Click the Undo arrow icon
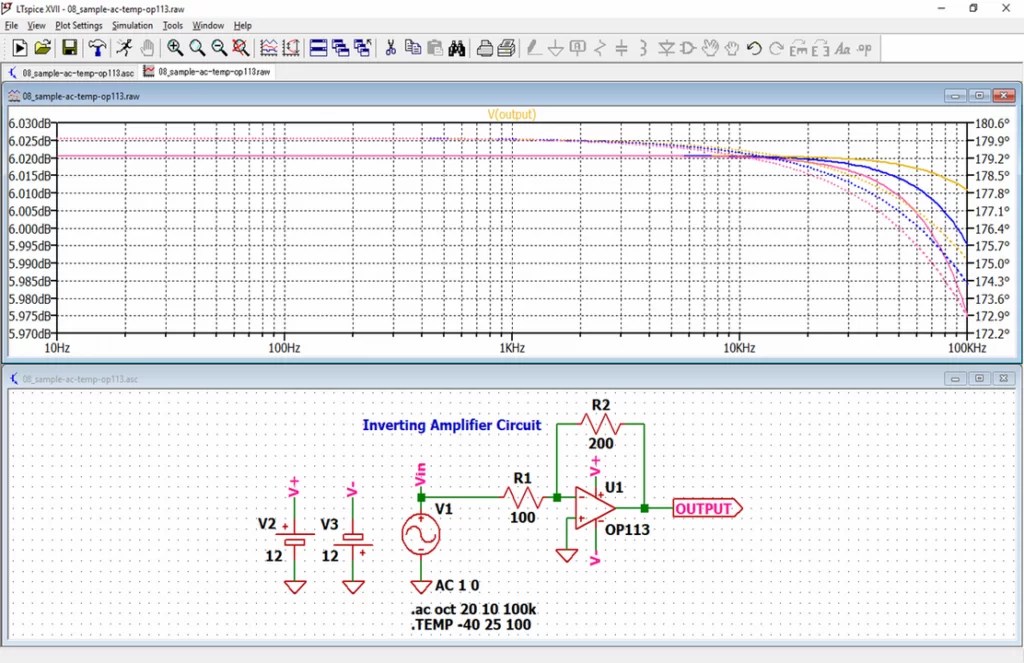The width and height of the screenshot is (1024, 663). click(x=754, y=48)
